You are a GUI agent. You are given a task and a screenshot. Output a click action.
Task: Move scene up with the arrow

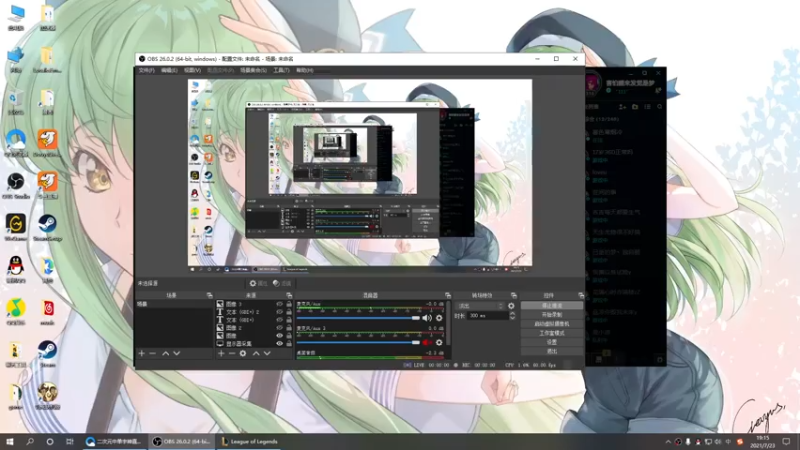(x=166, y=353)
